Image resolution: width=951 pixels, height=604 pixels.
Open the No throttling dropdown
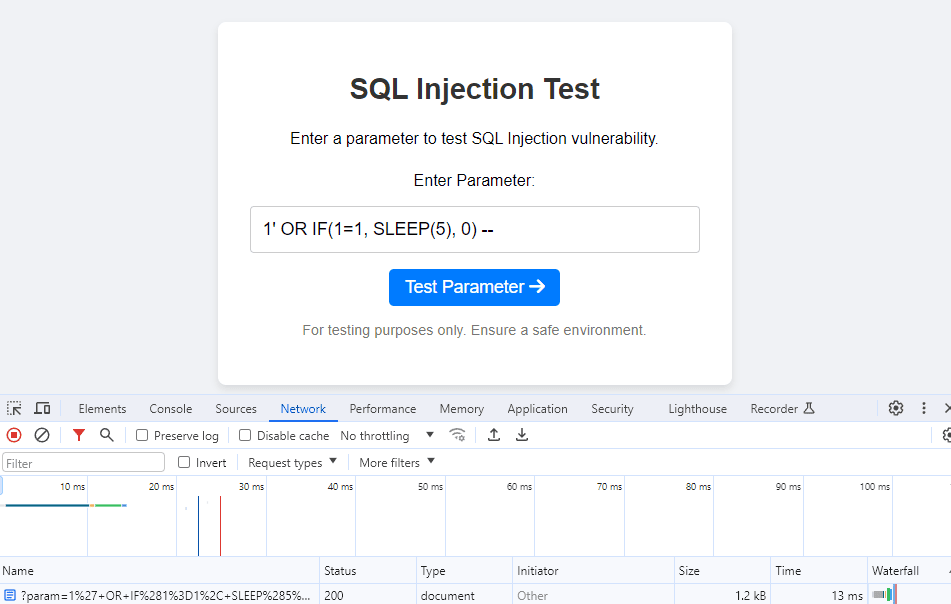pyautogui.click(x=389, y=435)
